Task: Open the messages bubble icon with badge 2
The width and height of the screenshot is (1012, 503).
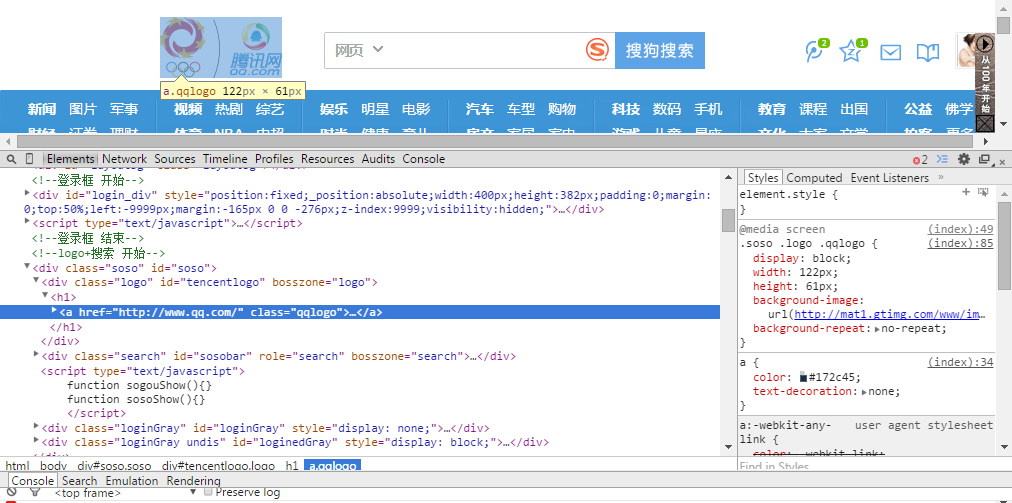Action: point(816,51)
